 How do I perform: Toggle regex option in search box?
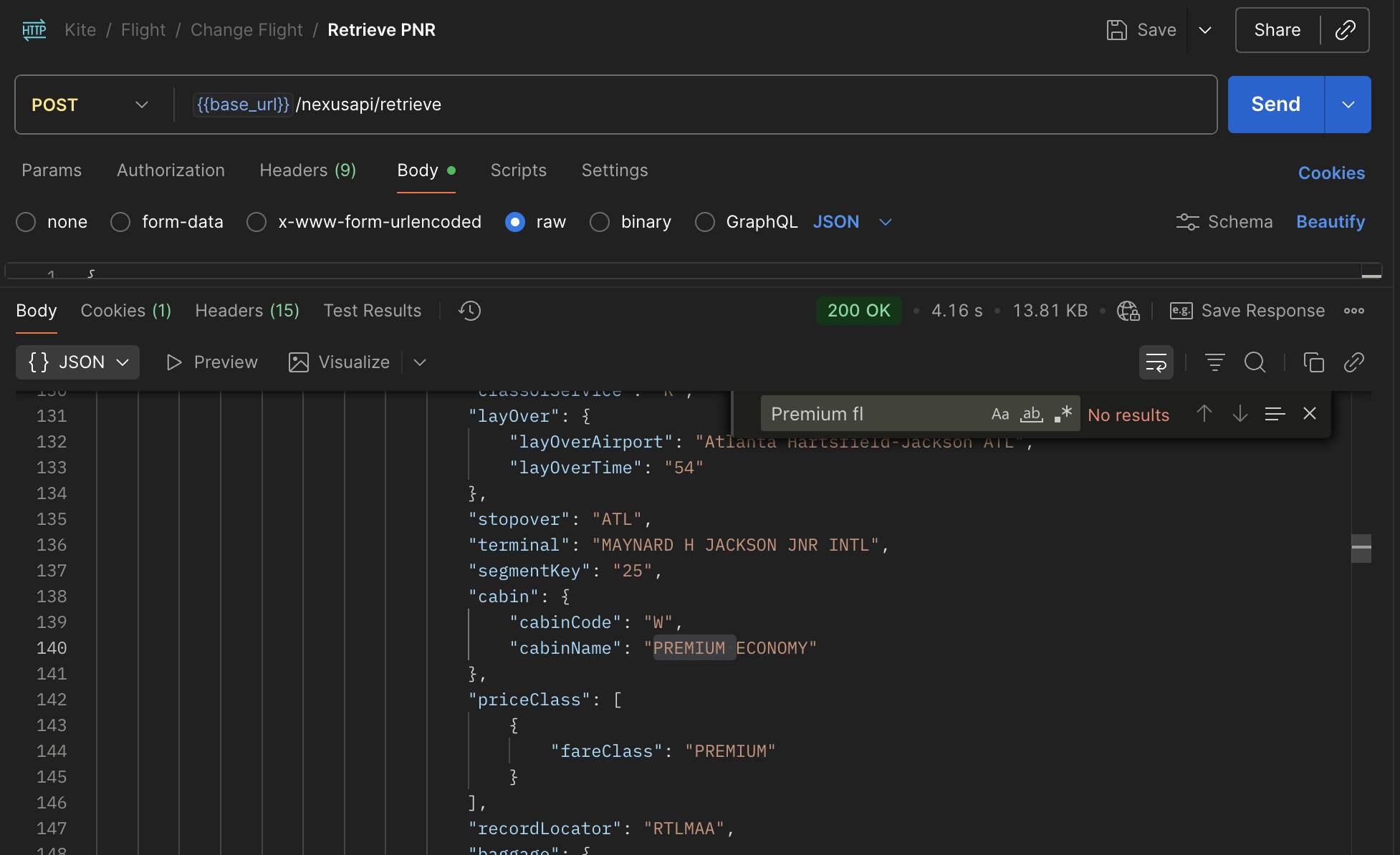(1063, 414)
